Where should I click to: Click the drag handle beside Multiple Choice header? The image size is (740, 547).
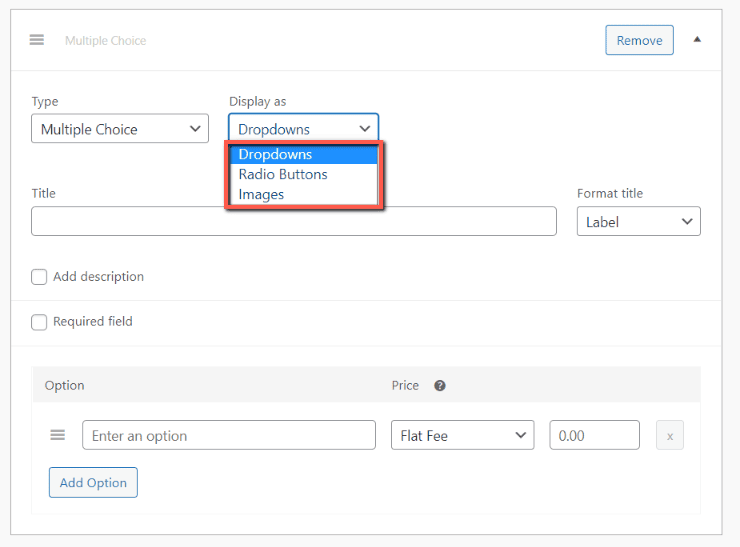pos(37,40)
